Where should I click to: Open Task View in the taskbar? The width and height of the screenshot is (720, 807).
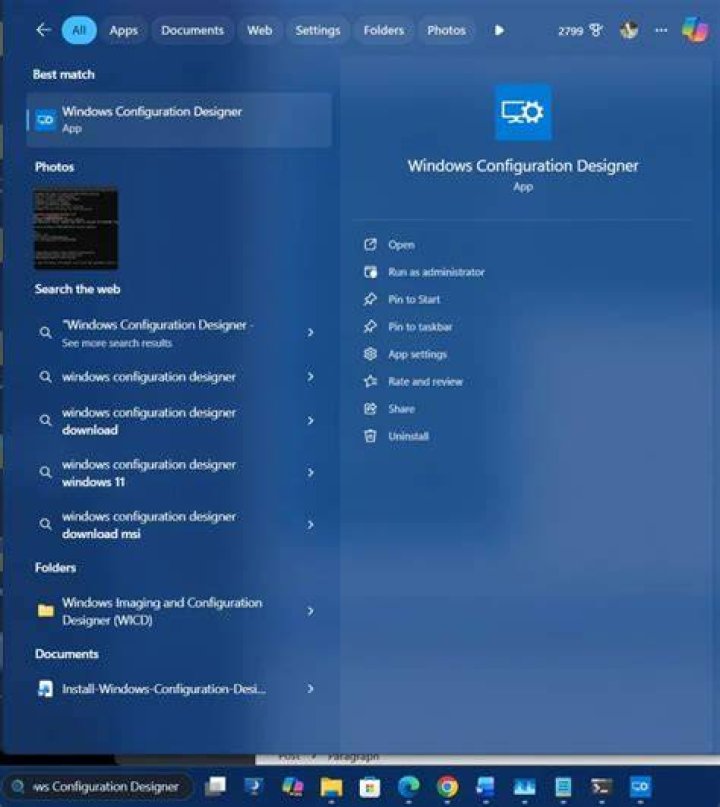[x=216, y=786]
